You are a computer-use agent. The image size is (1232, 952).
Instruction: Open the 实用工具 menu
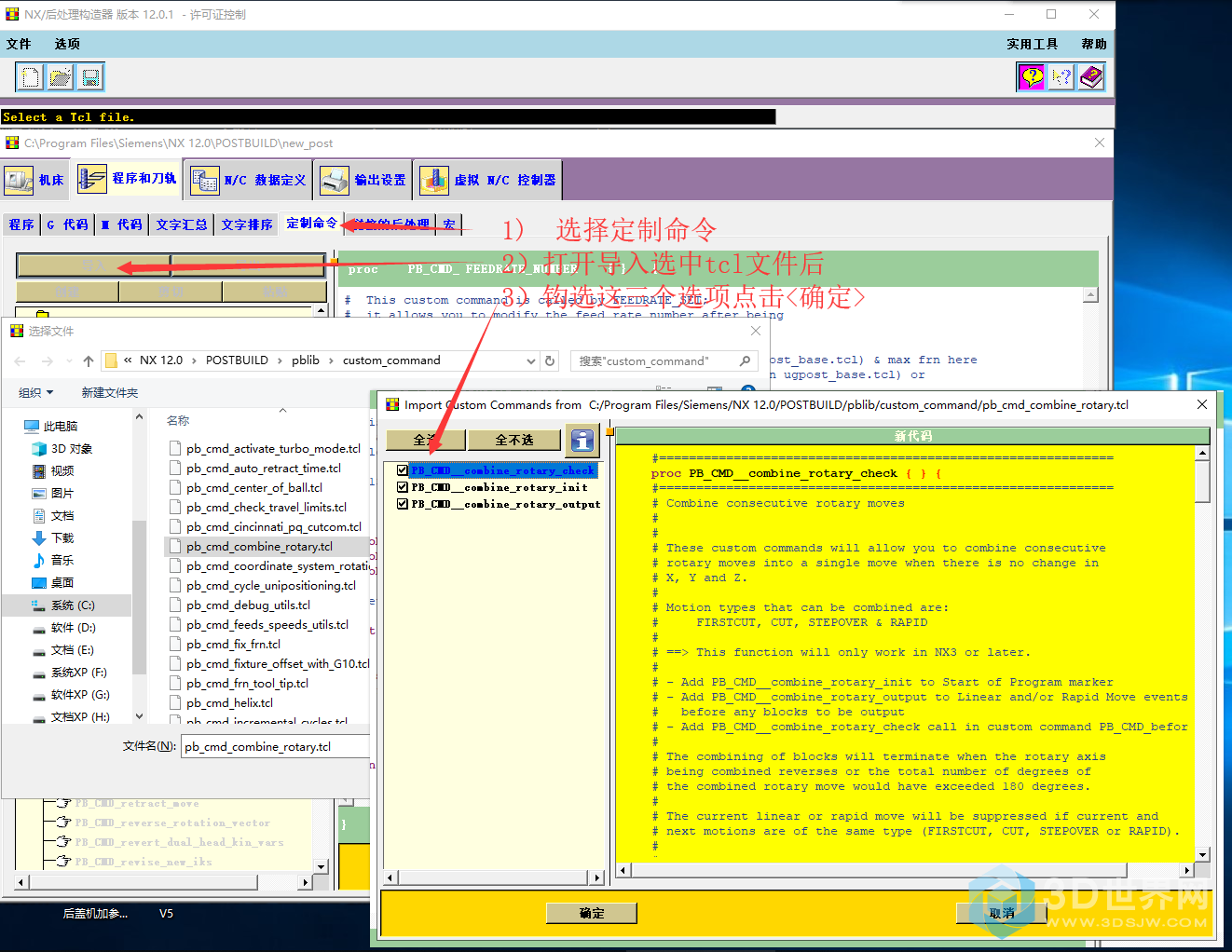(x=1032, y=44)
